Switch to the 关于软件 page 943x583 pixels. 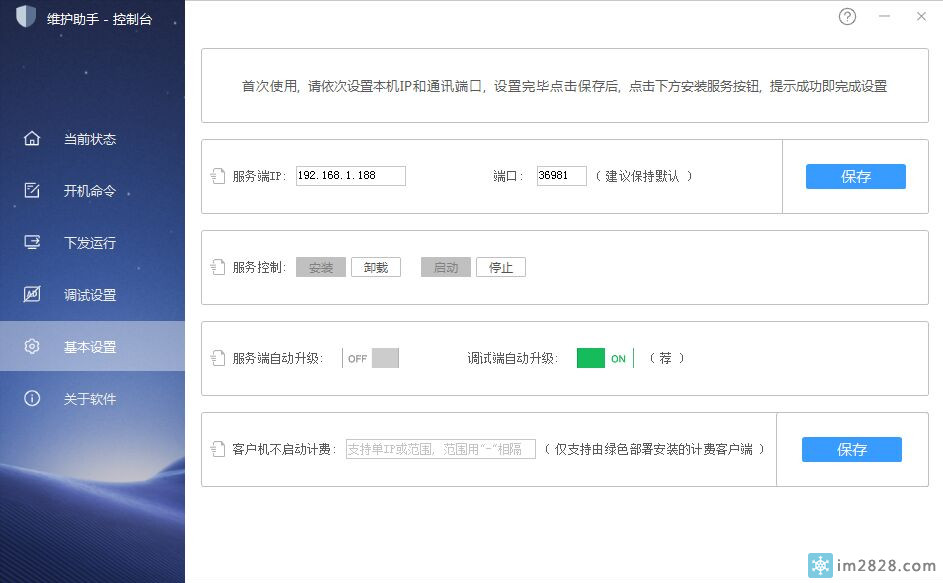(90, 399)
